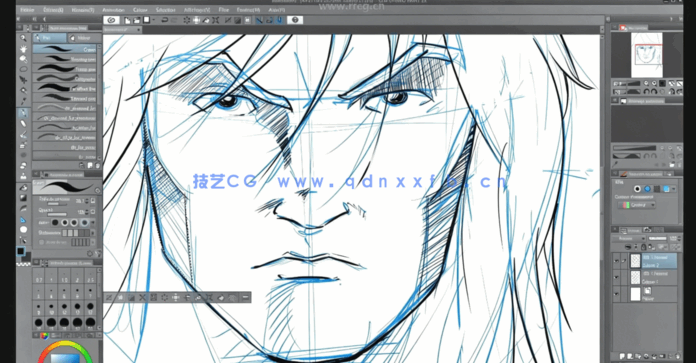Screen dimensions: 696x363
Task: Click the Undo arrow icon
Action: [165, 20]
